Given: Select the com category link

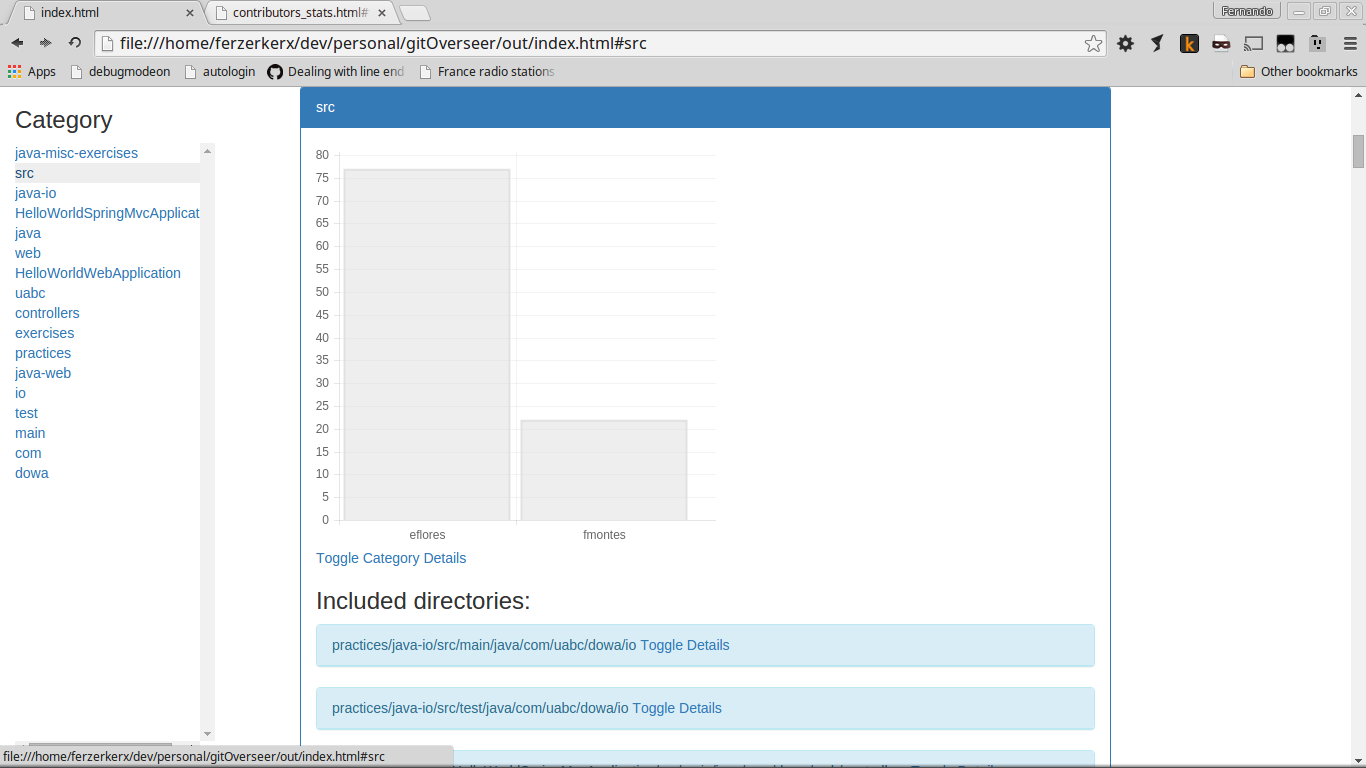Looking at the screenshot, I should tap(28, 453).
